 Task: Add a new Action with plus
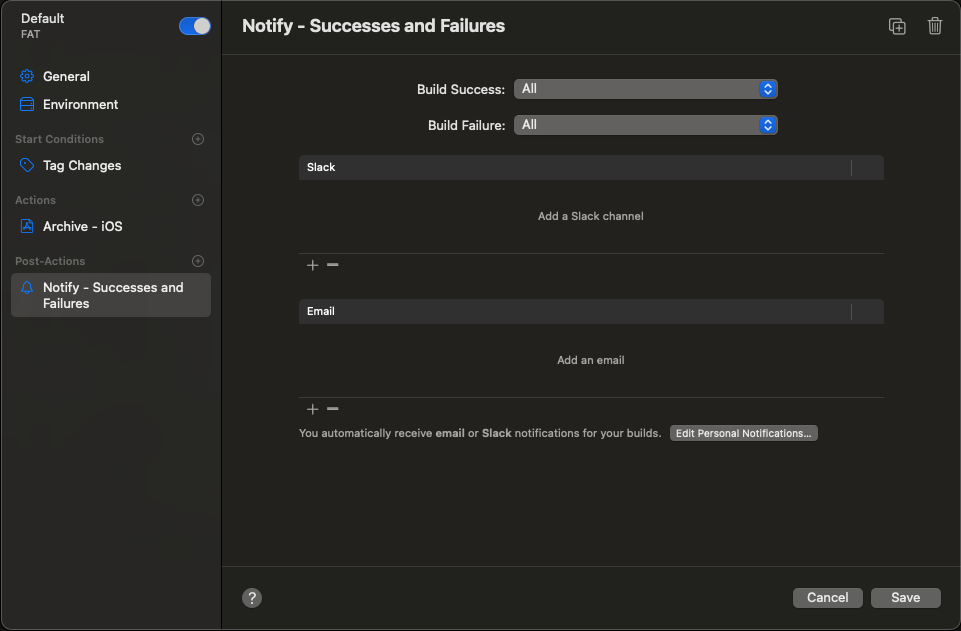coord(198,200)
